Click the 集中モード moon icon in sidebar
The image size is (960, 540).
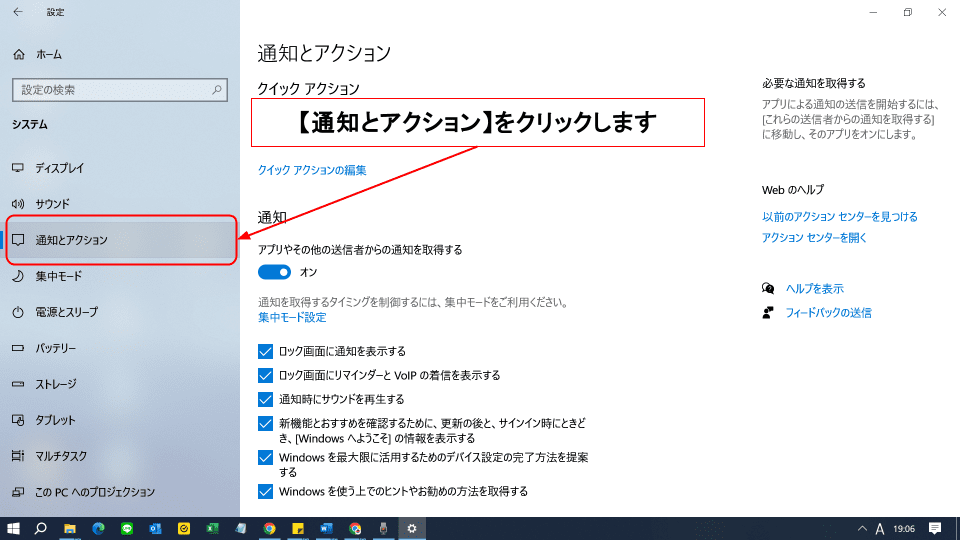click(x=18, y=276)
